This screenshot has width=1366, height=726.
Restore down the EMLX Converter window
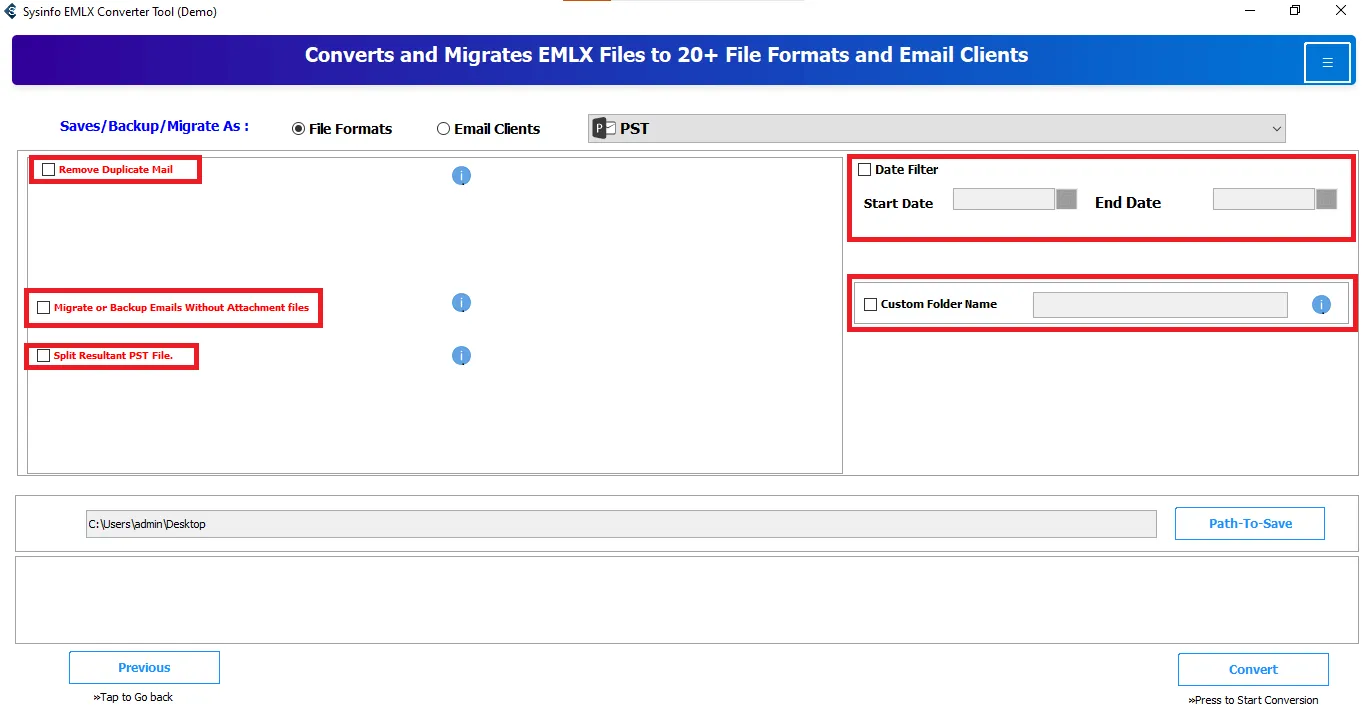tap(1295, 11)
